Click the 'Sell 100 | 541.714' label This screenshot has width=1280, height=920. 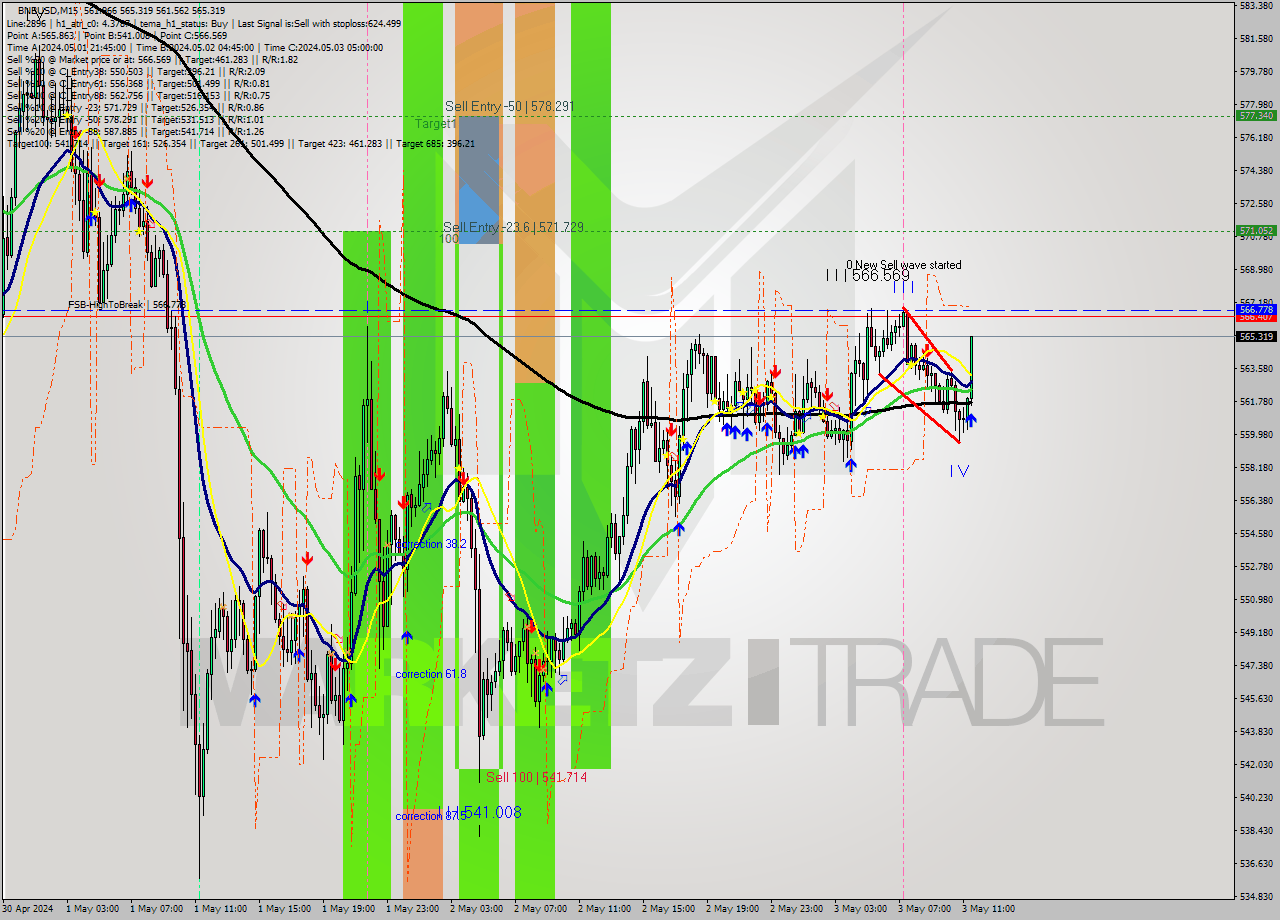536,777
